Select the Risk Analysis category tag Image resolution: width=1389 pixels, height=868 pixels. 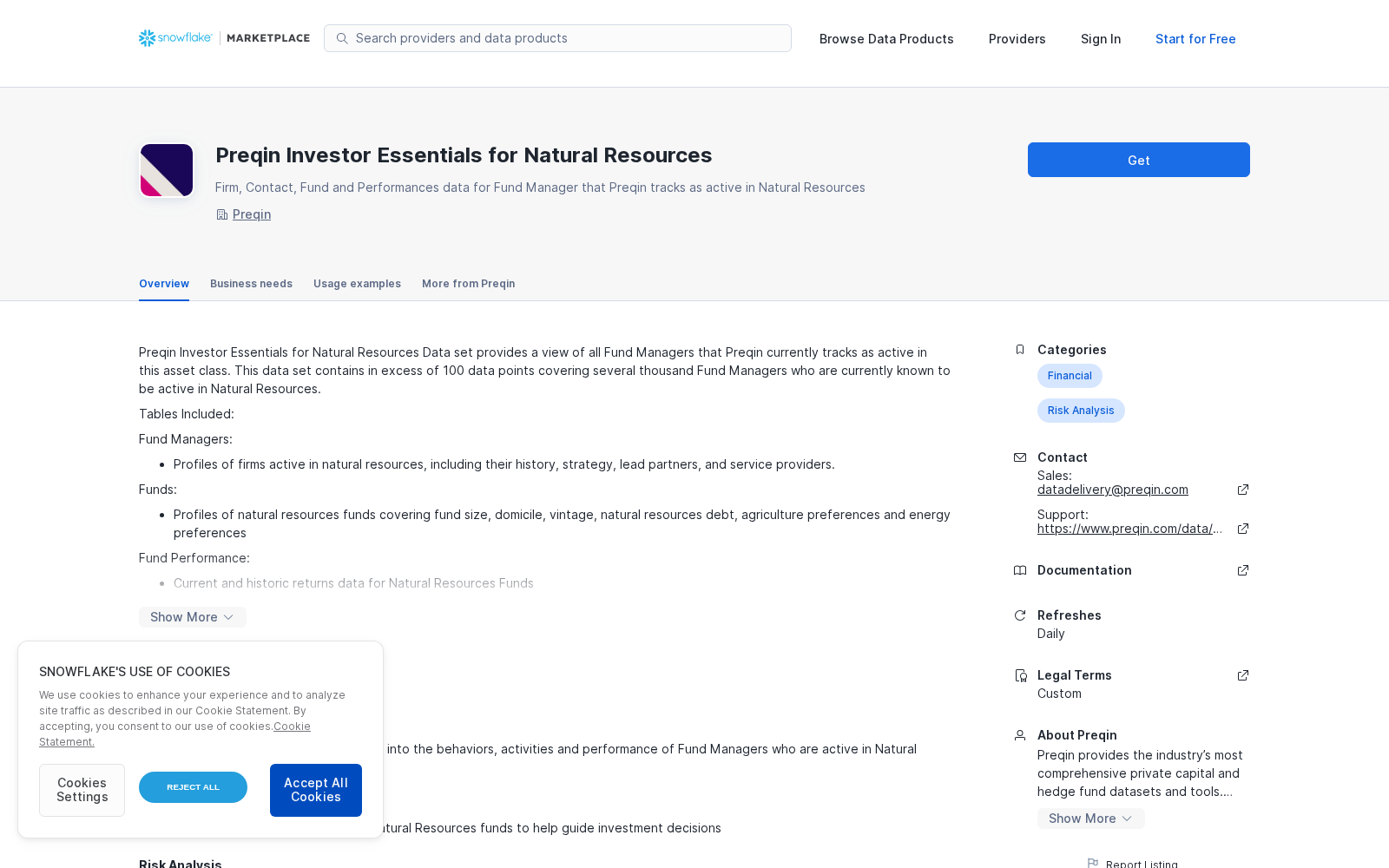(x=1081, y=411)
